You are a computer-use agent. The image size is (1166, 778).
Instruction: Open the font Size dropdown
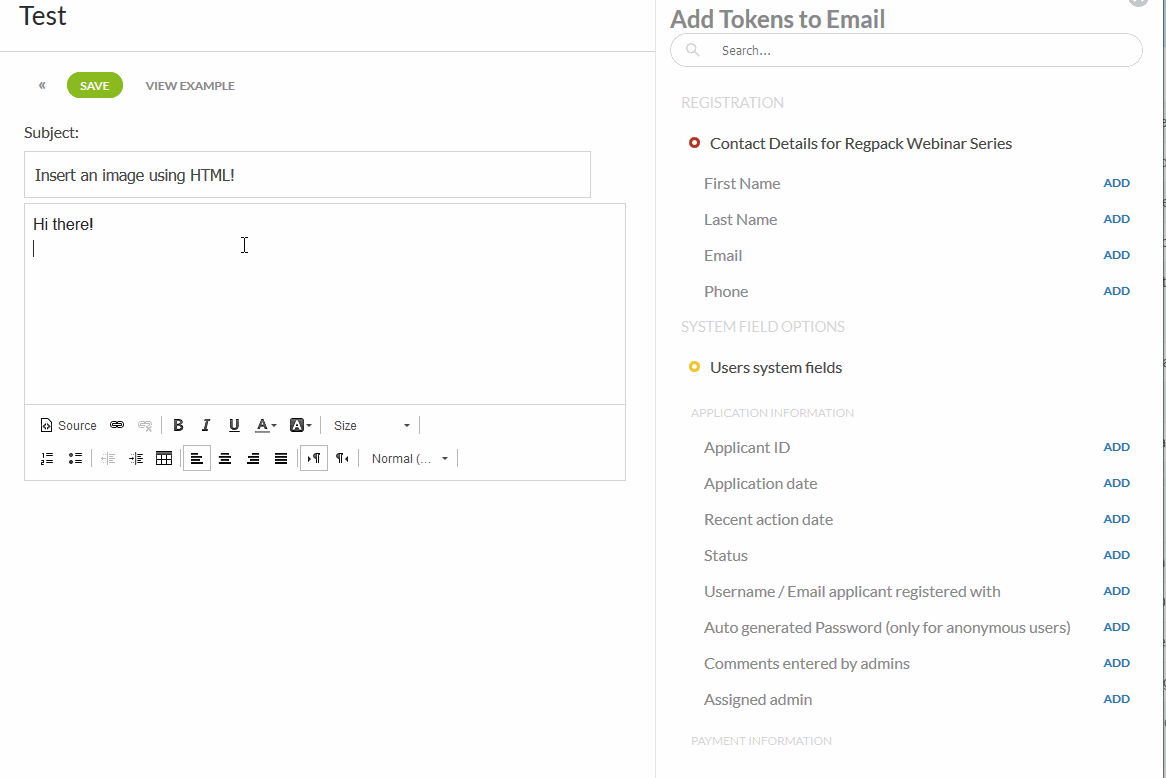point(372,426)
